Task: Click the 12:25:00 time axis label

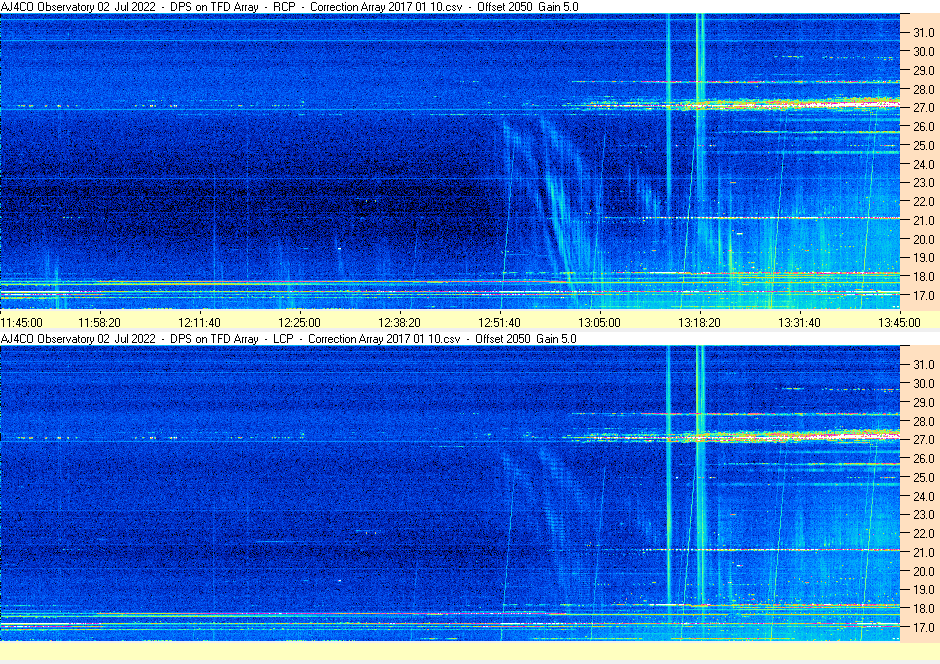Action: (x=299, y=323)
